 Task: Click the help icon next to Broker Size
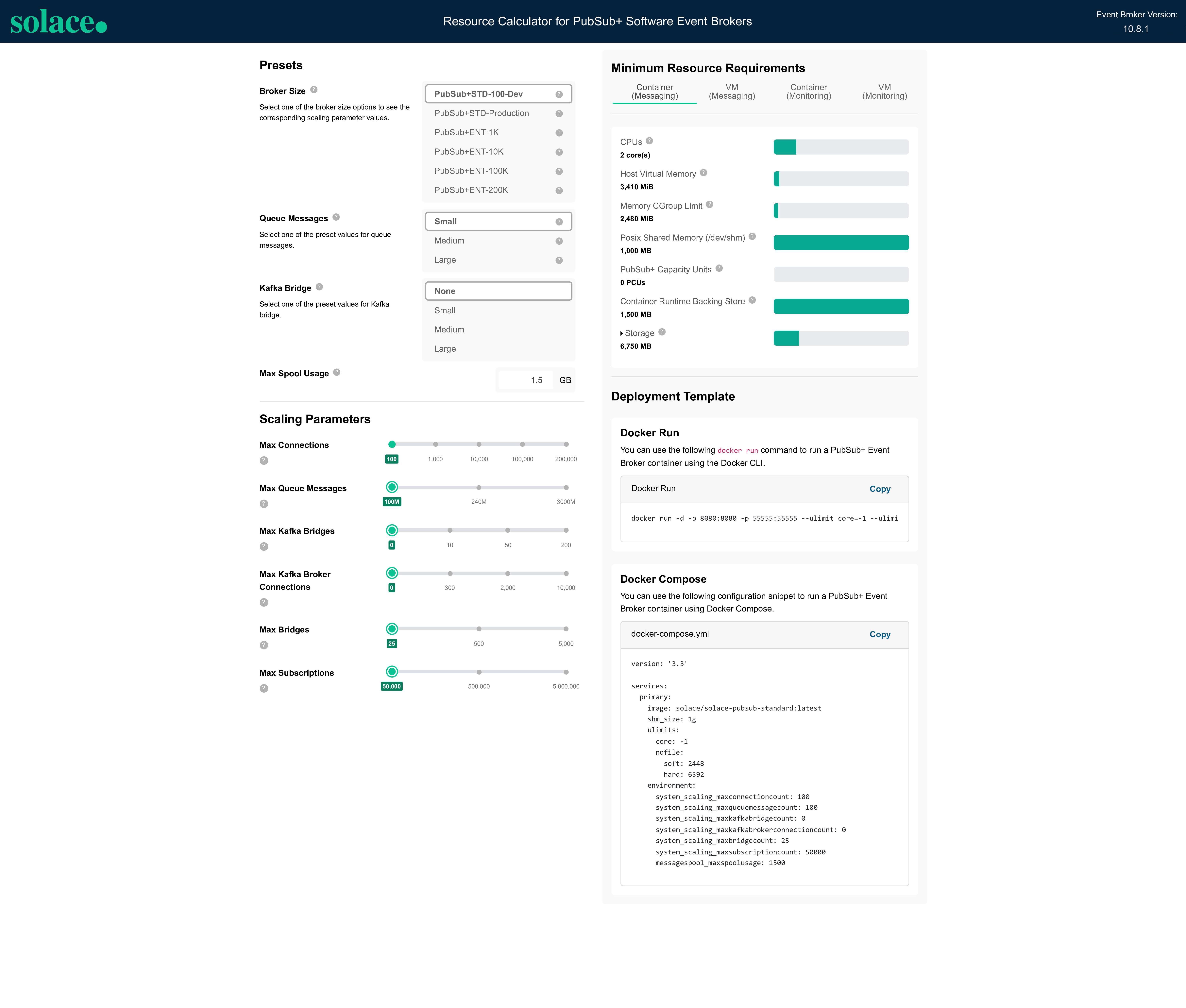(314, 90)
